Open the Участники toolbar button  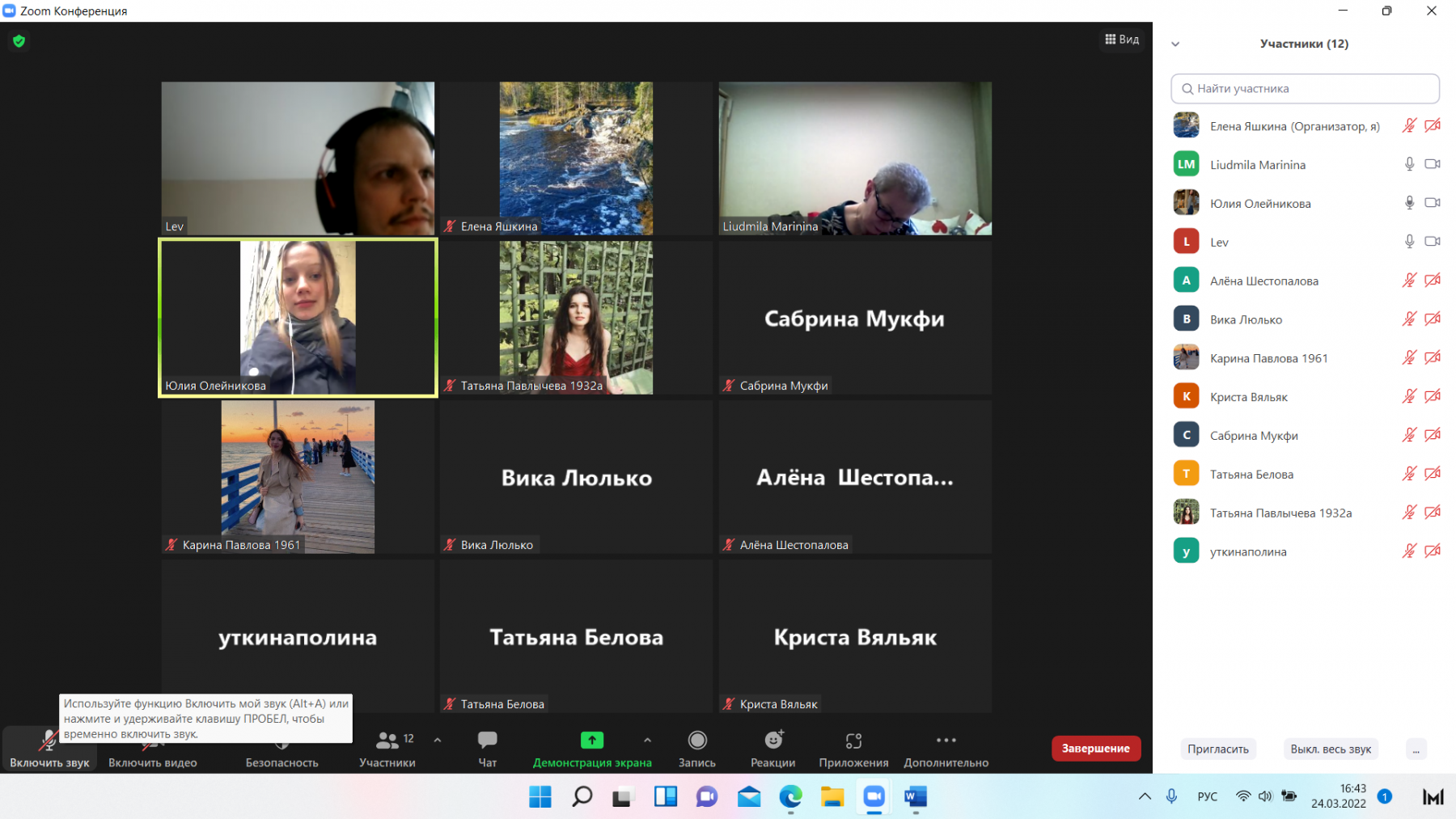tap(387, 749)
